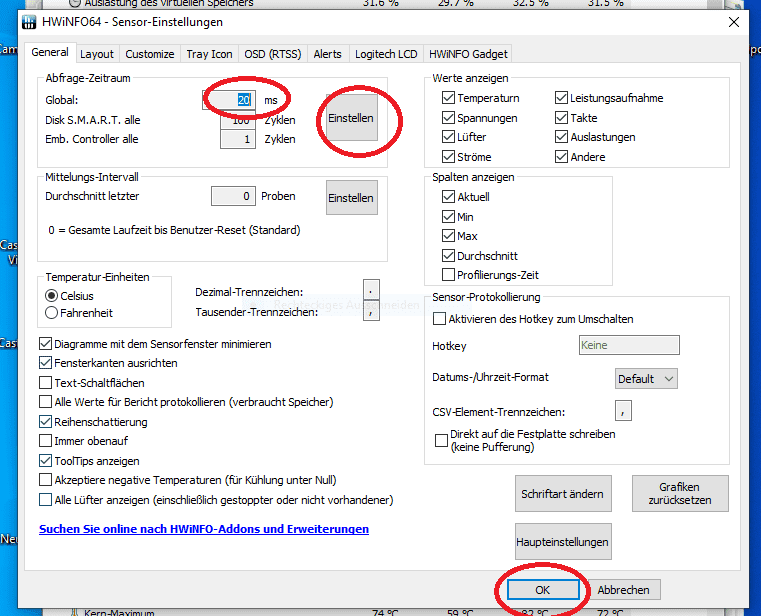Screen dimensions: 761x616
Task: Click the Dezimal-Trennzeichen field
Action: point(371,292)
